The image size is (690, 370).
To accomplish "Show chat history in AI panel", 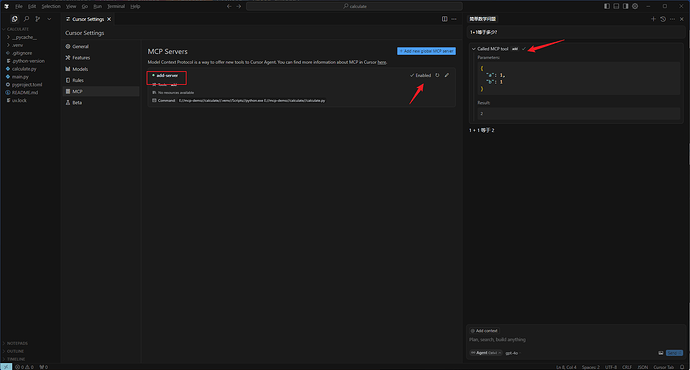I will pos(663,19).
